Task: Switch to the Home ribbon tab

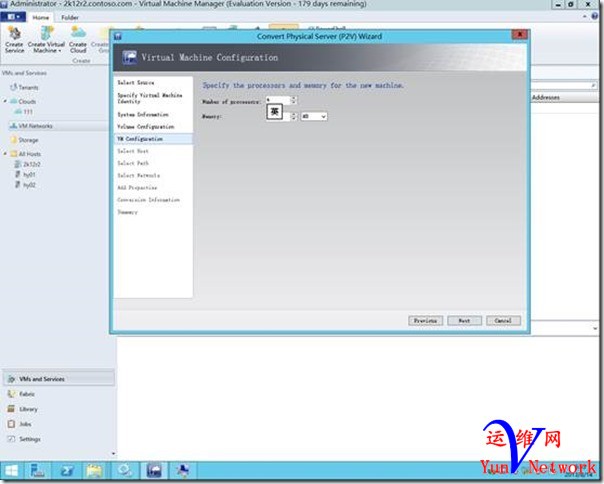Action: click(x=40, y=17)
